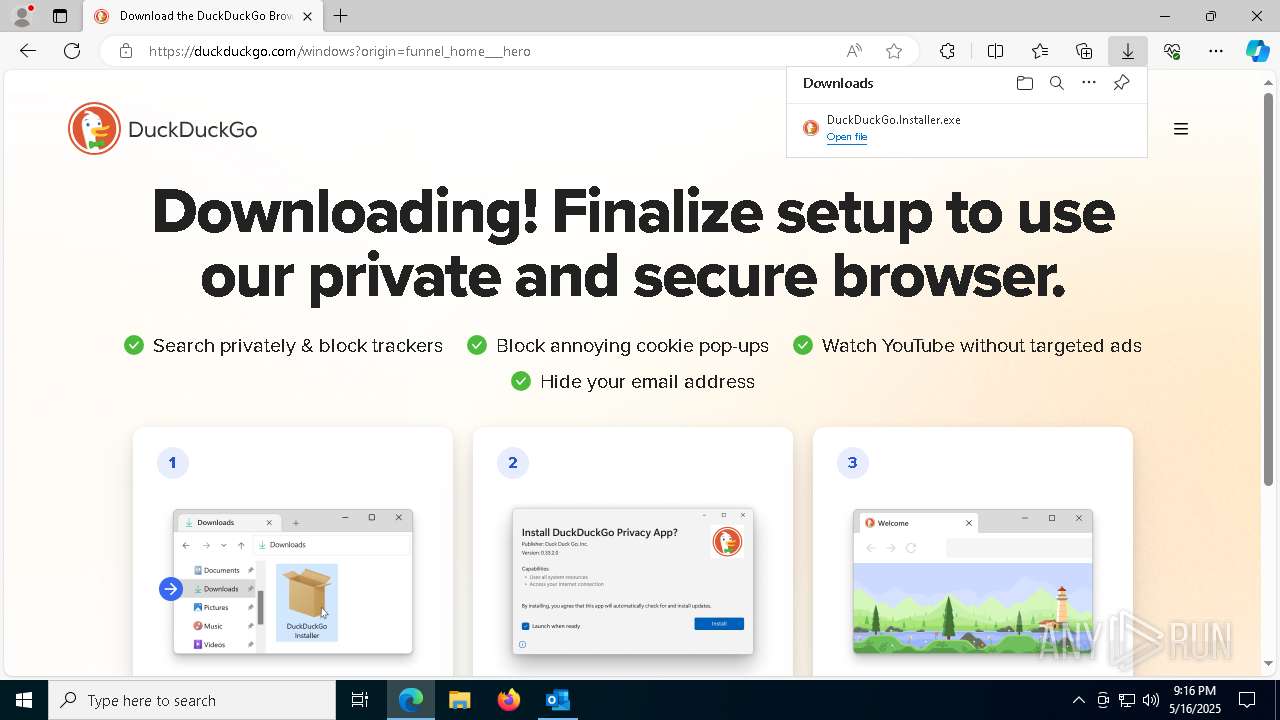Click the page vertical scrollbar
Image resolution: width=1280 pixels, height=720 pixels.
tap(1269, 290)
